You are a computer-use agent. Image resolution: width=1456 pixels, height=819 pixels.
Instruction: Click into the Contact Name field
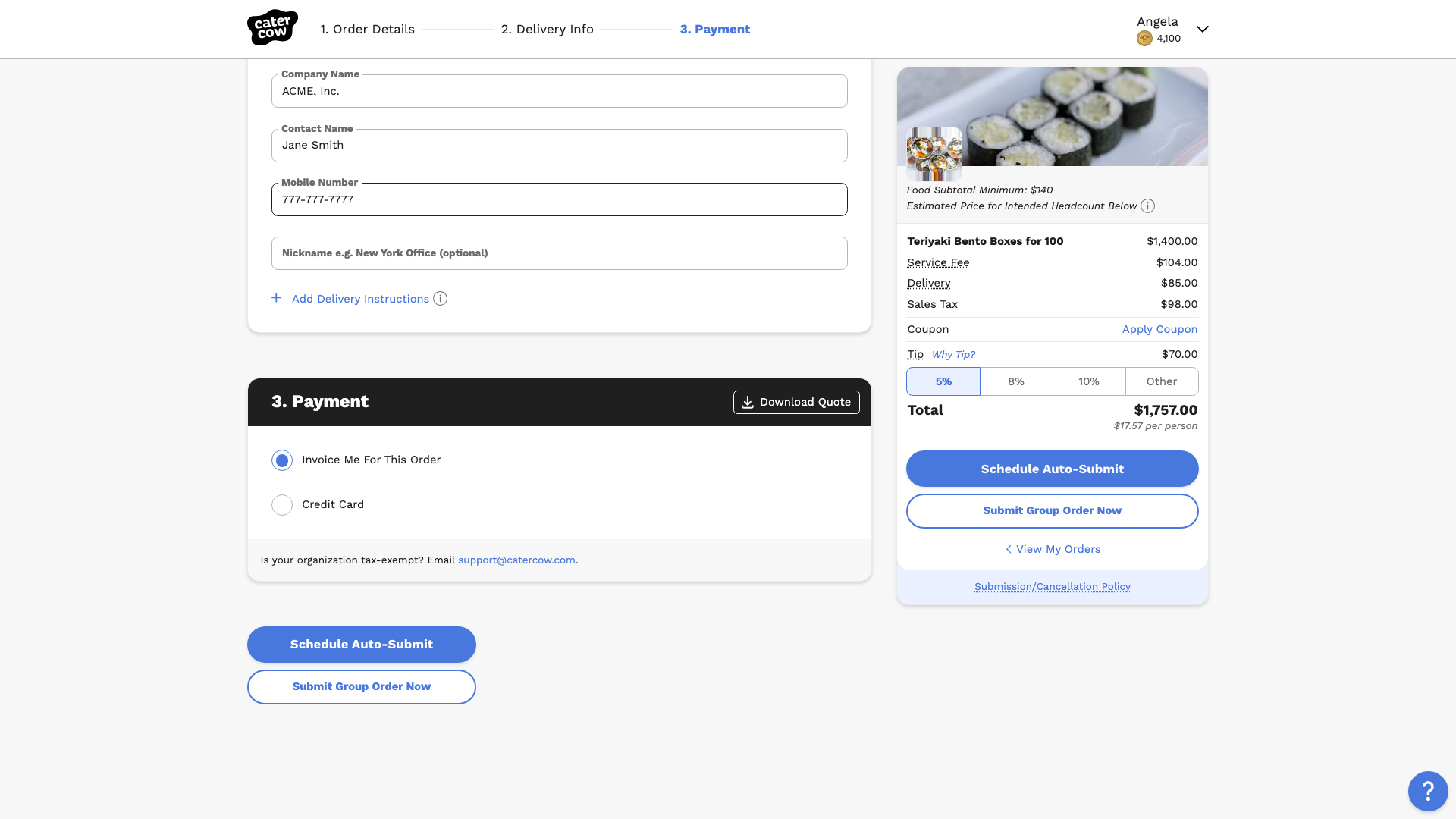[x=560, y=146]
